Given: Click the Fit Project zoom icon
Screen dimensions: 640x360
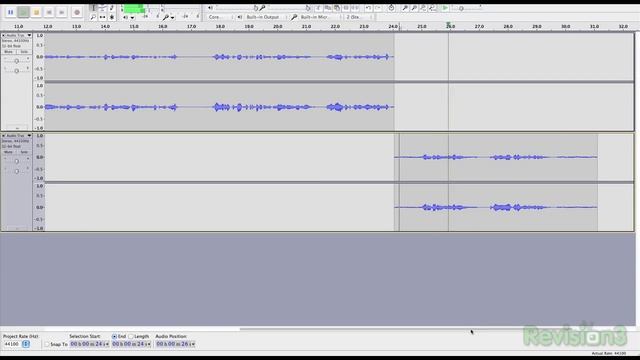Looking at the screenshot, I should tap(432, 8).
